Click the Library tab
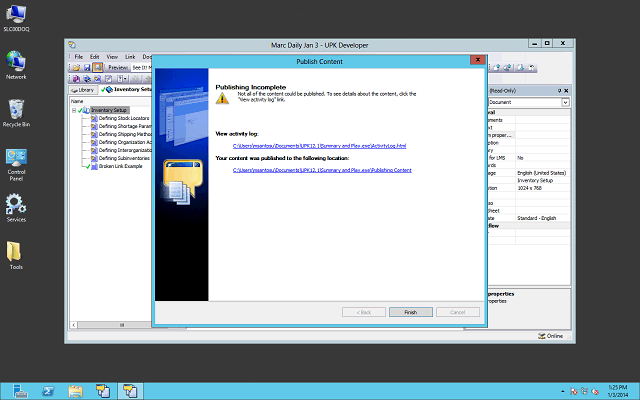Screen dimensions: 640x400 [x=83, y=90]
